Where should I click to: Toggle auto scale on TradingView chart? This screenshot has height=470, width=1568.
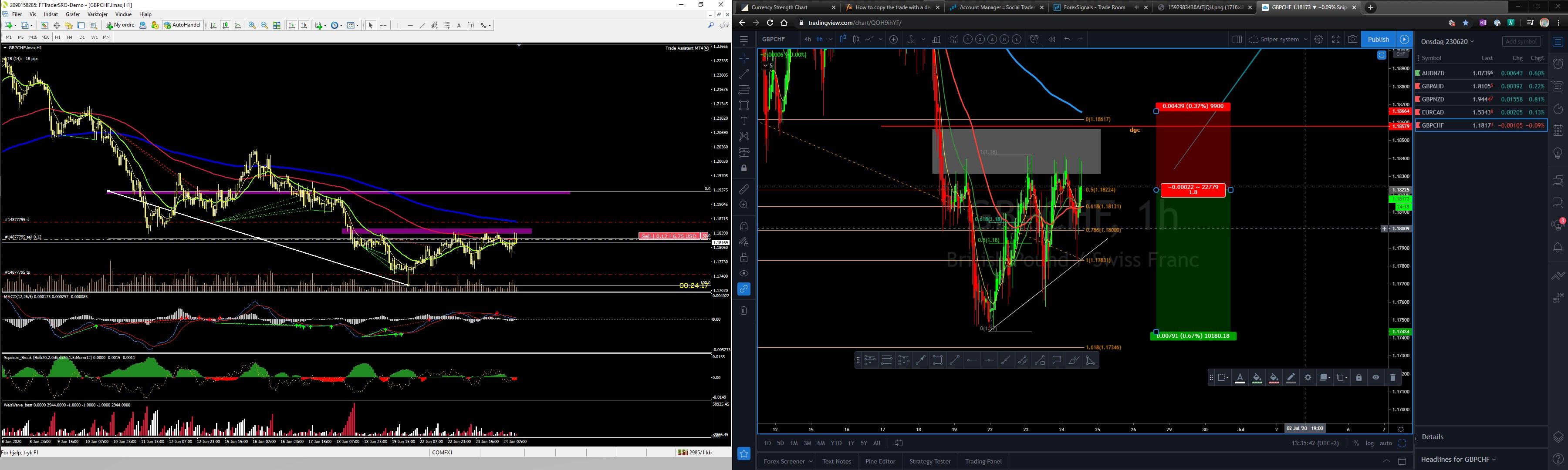click(1386, 443)
